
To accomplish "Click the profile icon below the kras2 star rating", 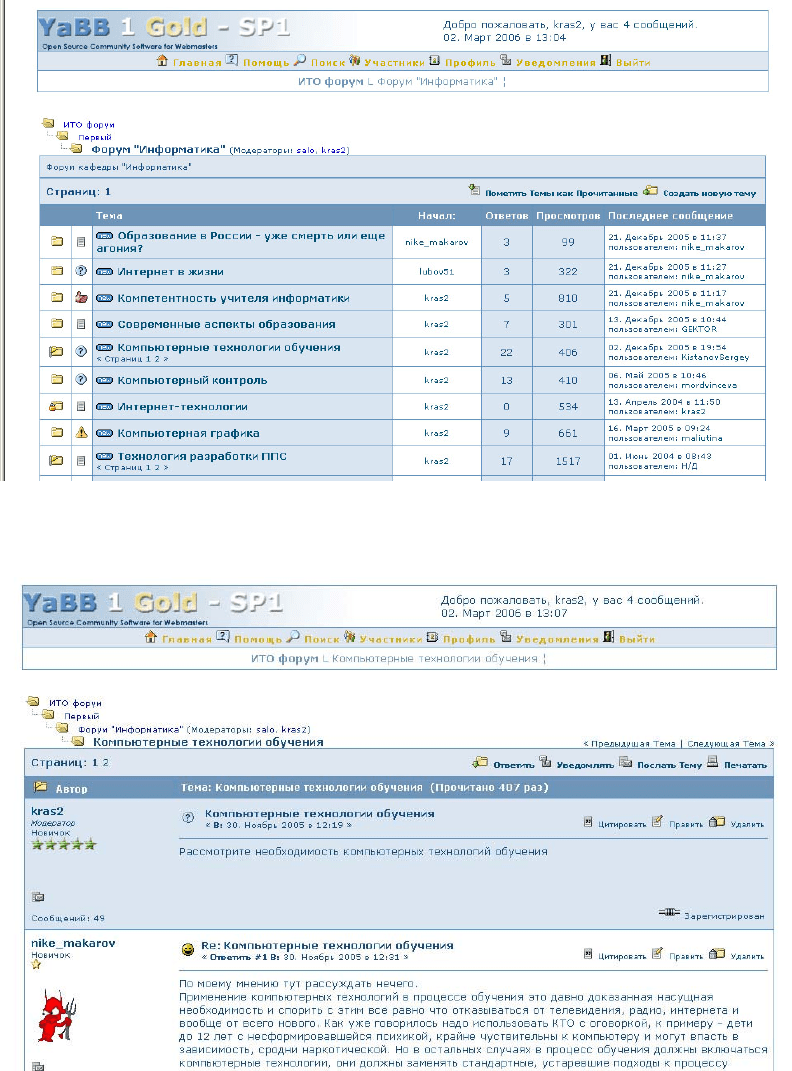I will [38, 897].
